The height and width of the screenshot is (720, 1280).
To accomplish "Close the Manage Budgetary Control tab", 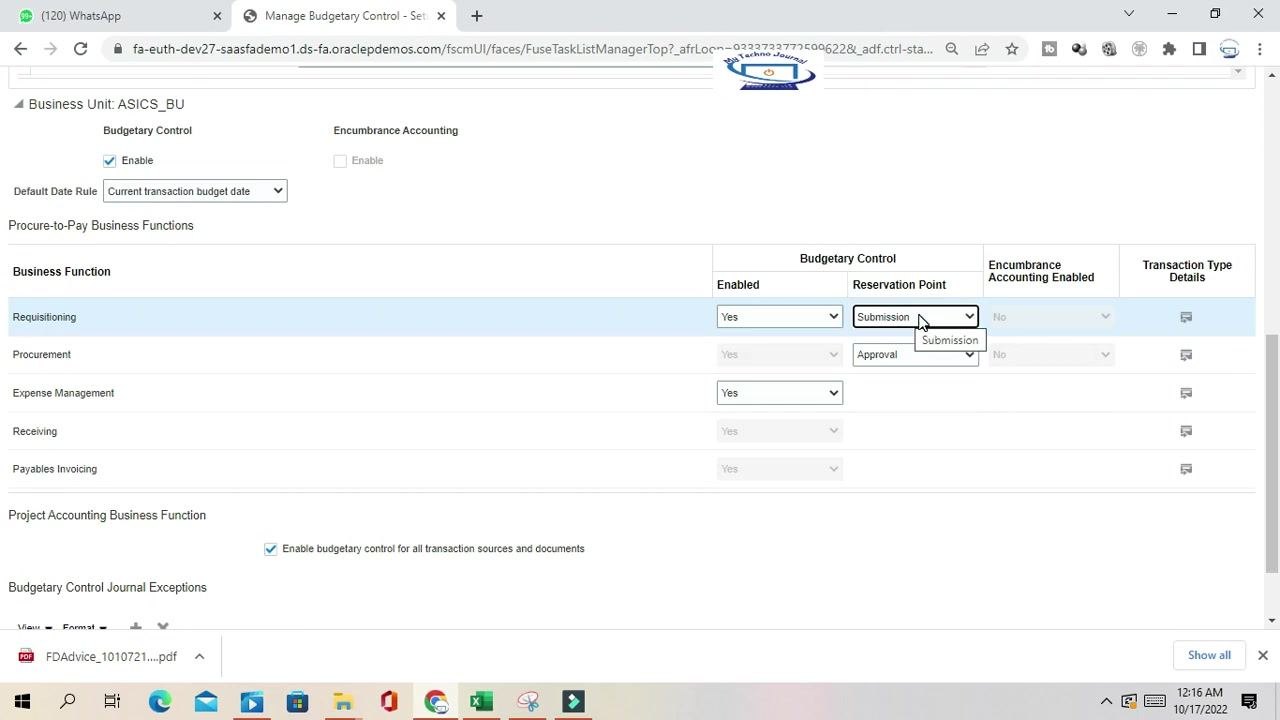I will [441, 15].
